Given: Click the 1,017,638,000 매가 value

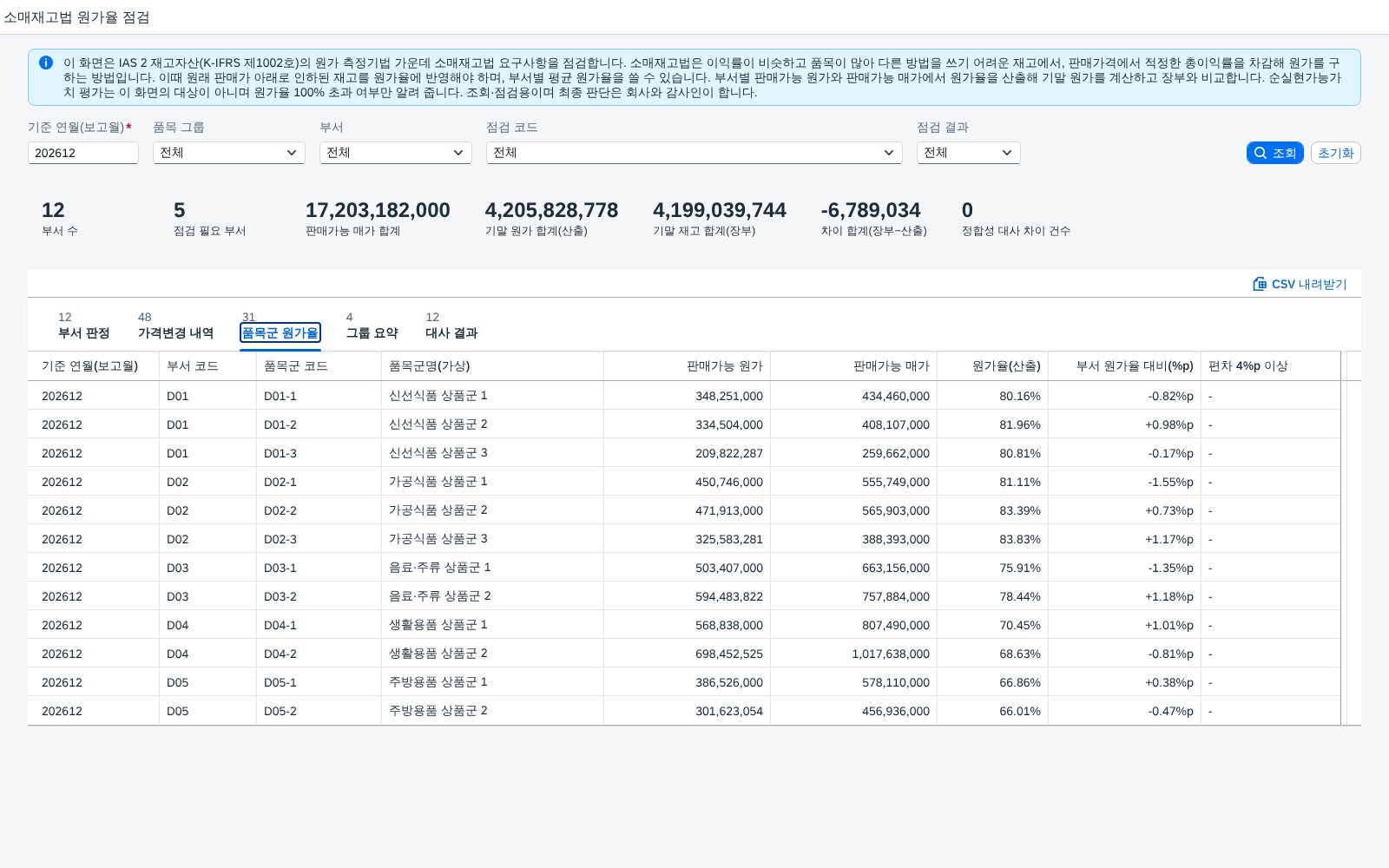Looking at the screenshot, I should pos(891,654).
